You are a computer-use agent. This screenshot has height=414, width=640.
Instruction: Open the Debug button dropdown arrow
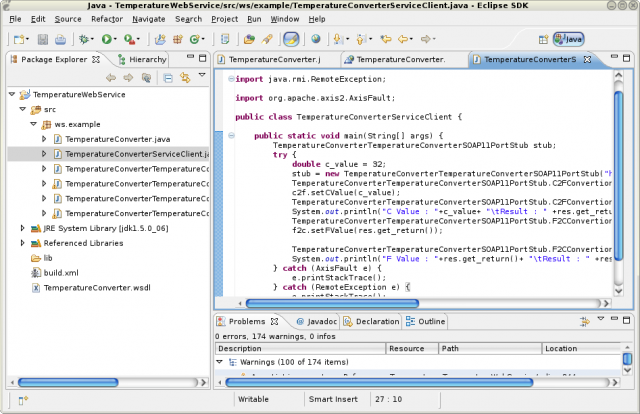(x=93, y=39)
